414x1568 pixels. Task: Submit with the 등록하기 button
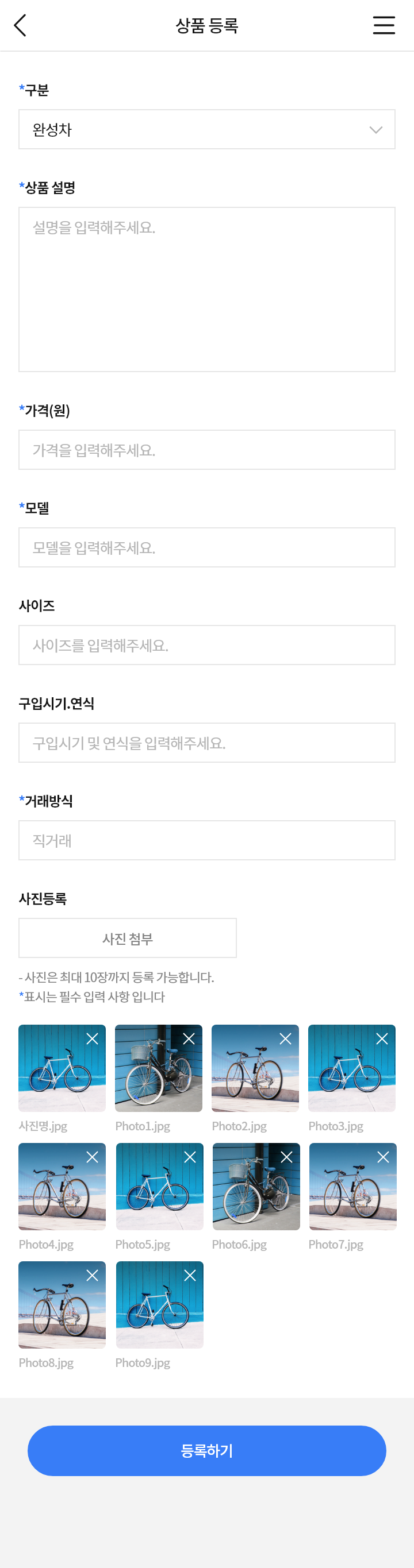(x=206, y=1450)
